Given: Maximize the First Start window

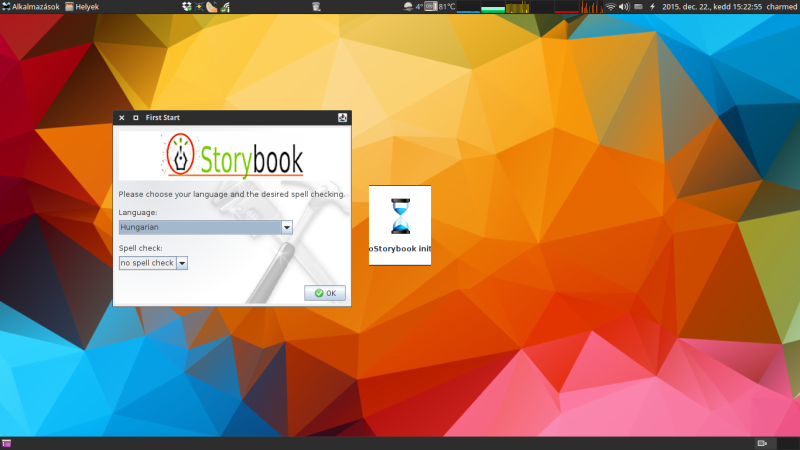Looking at the screenshot, I should pyautogui.click(x=136, y=118).
